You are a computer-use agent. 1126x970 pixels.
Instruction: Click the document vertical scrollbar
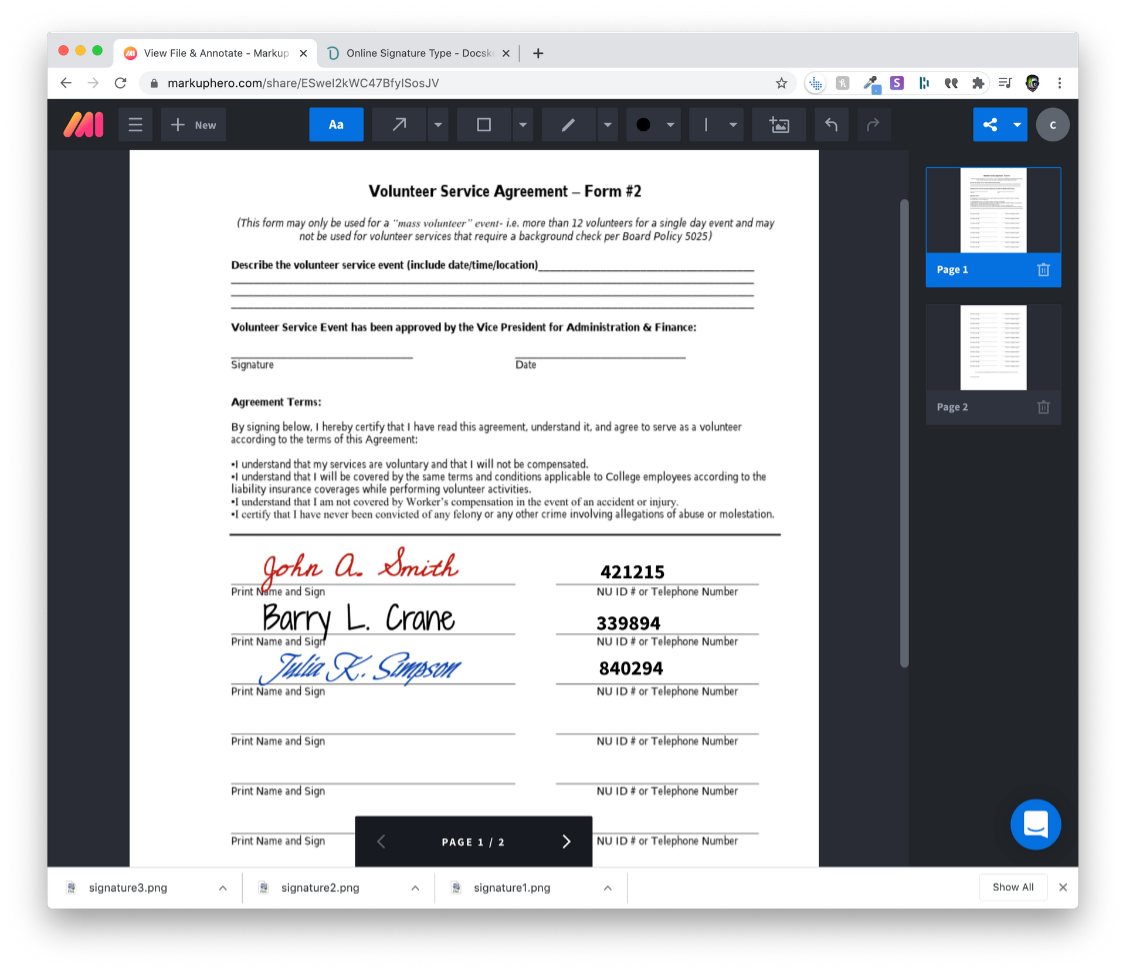click(904, 433)
